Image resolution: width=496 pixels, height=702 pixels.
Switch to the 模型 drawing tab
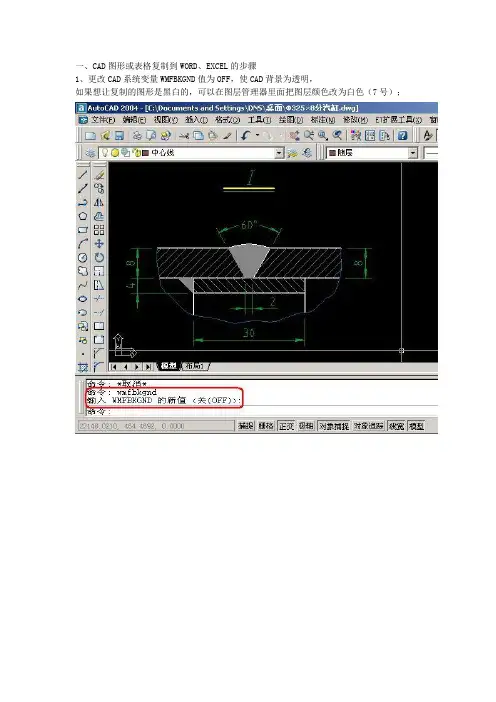(169, 367)
